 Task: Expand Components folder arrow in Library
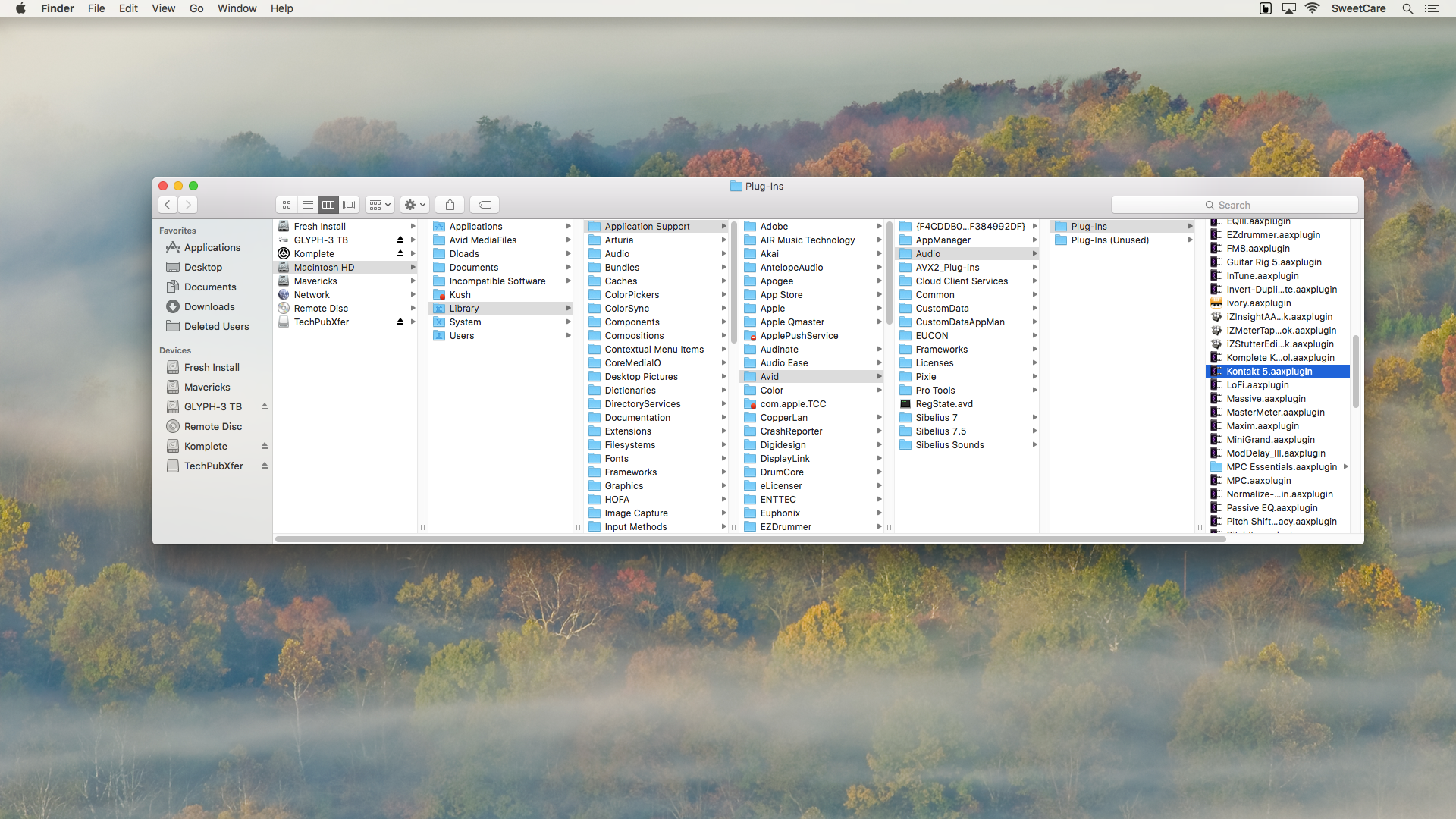pyautogui.click(x=723, y=322)
